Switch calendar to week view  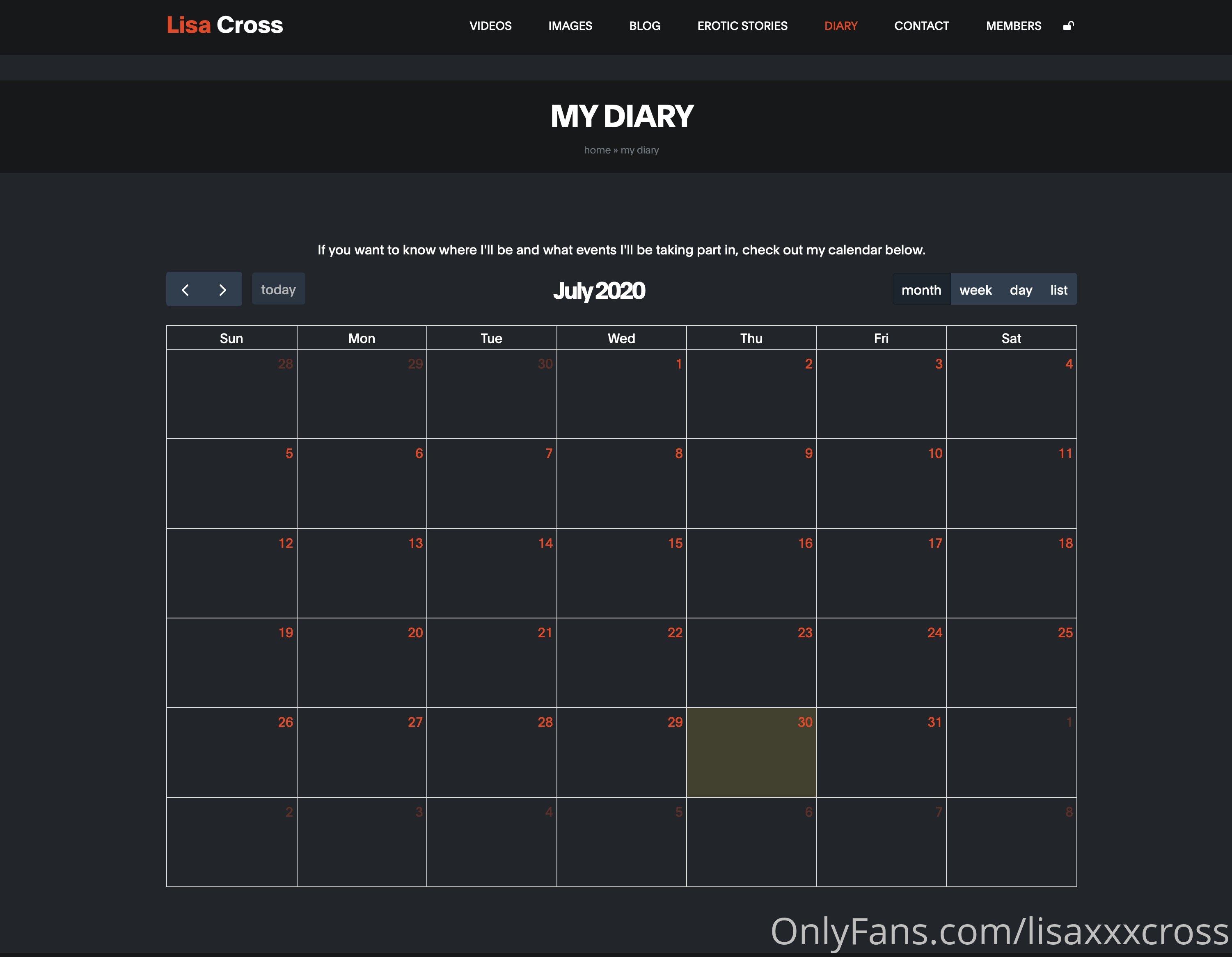(976, 290)
